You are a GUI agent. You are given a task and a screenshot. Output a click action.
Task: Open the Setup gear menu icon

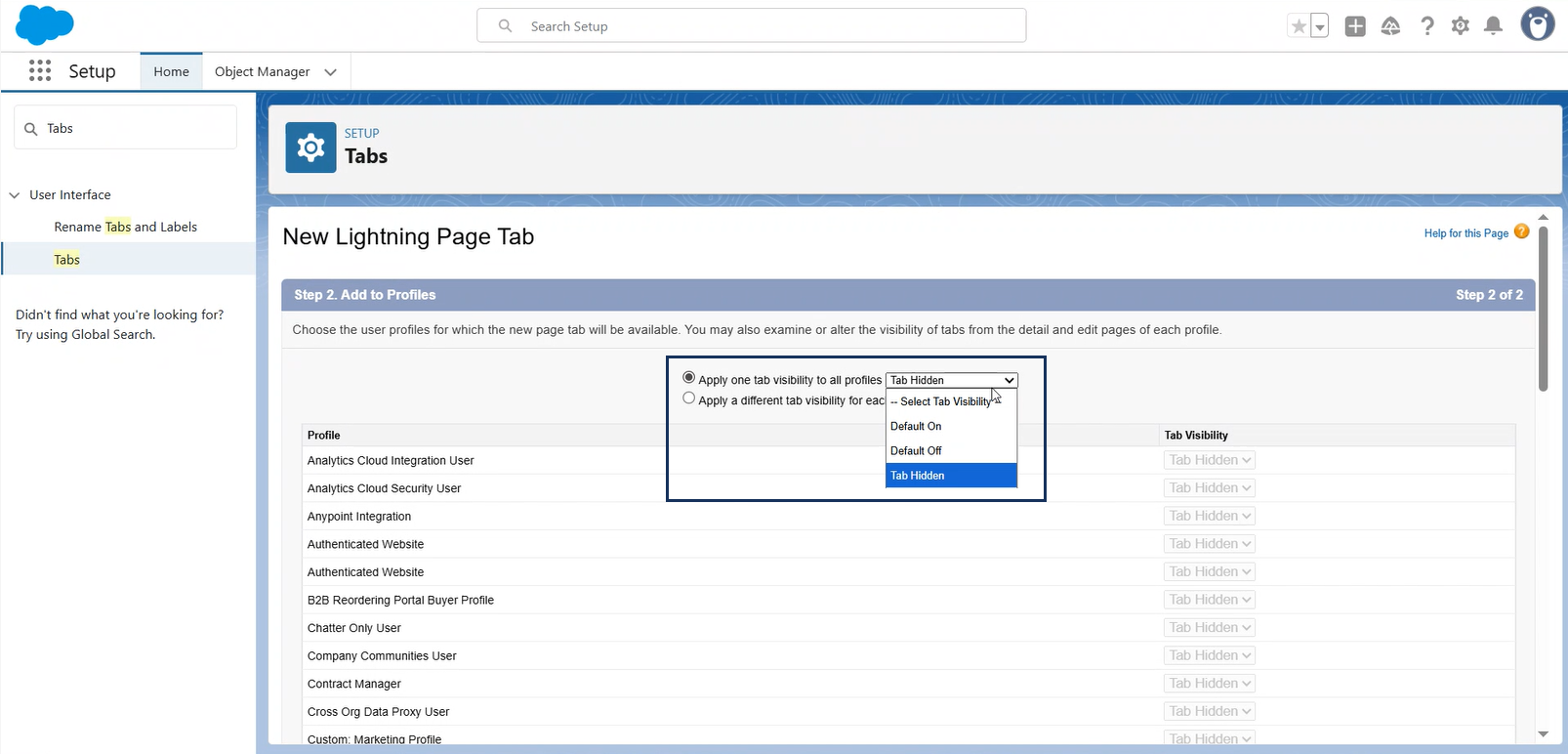1460,26
